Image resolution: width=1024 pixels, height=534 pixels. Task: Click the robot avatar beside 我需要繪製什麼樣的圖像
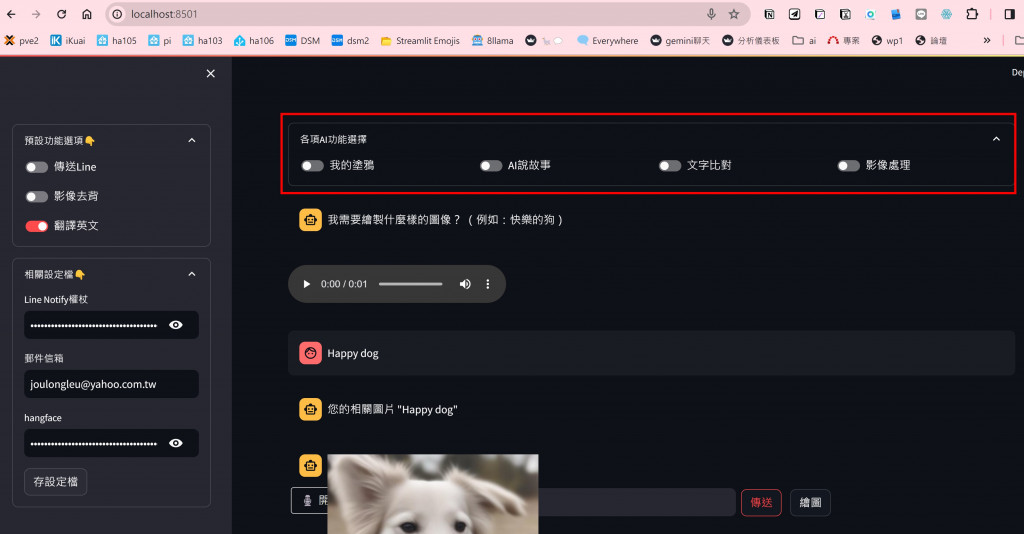coord(310,220)
